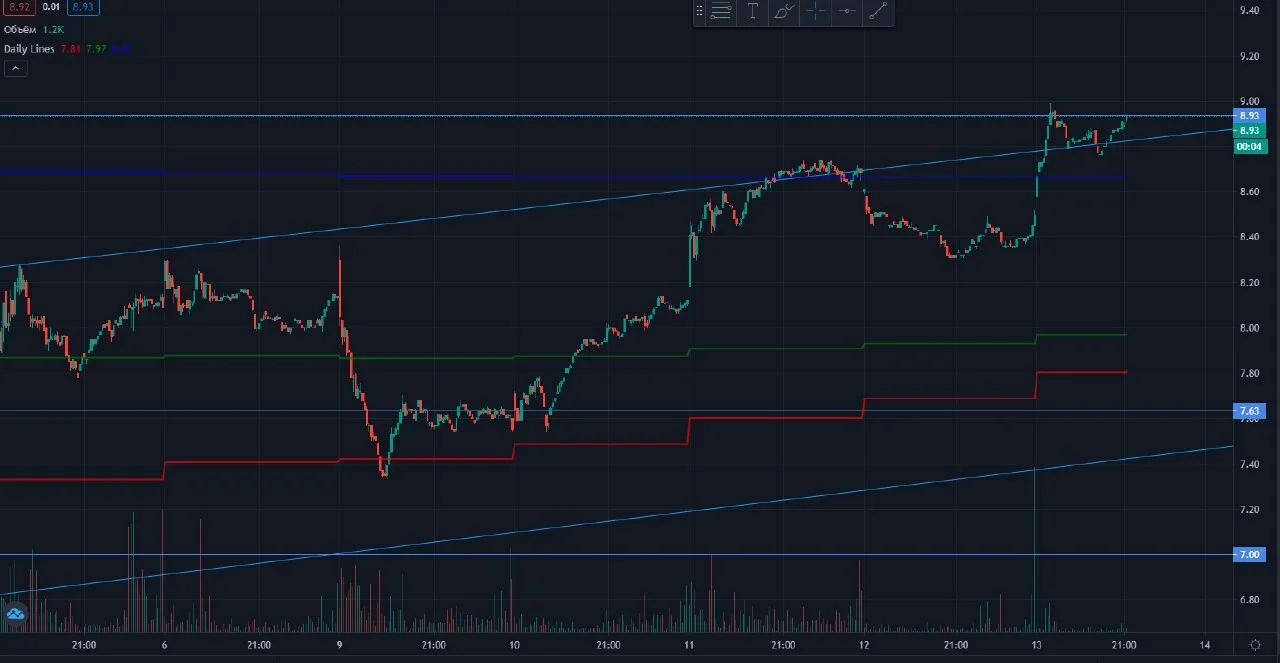The width and height of the screenshot is (1280, 663).
Task: Open chart settings gear at the axis corner
Action: (1255, 644)
